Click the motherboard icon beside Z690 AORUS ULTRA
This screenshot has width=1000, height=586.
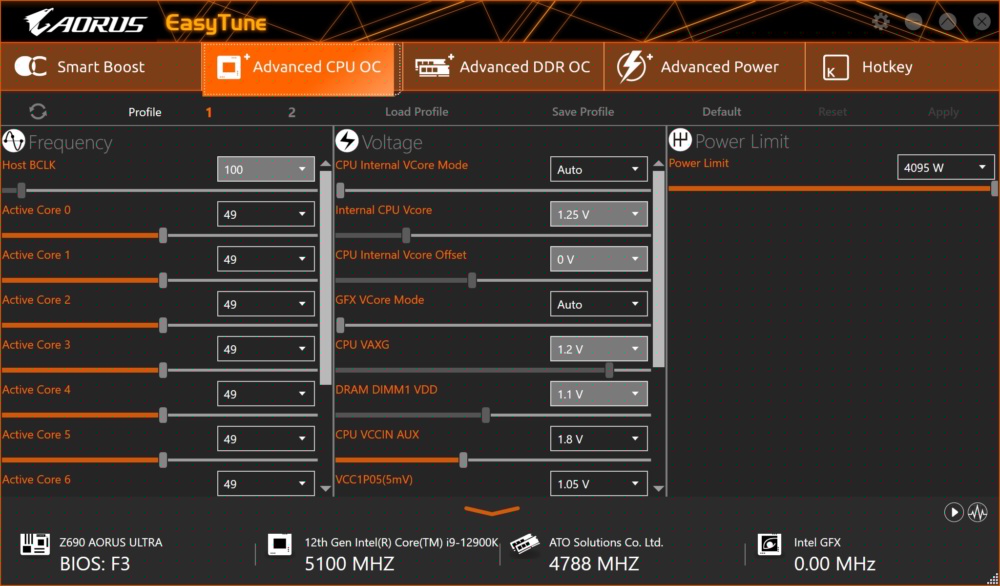(35, 545)
